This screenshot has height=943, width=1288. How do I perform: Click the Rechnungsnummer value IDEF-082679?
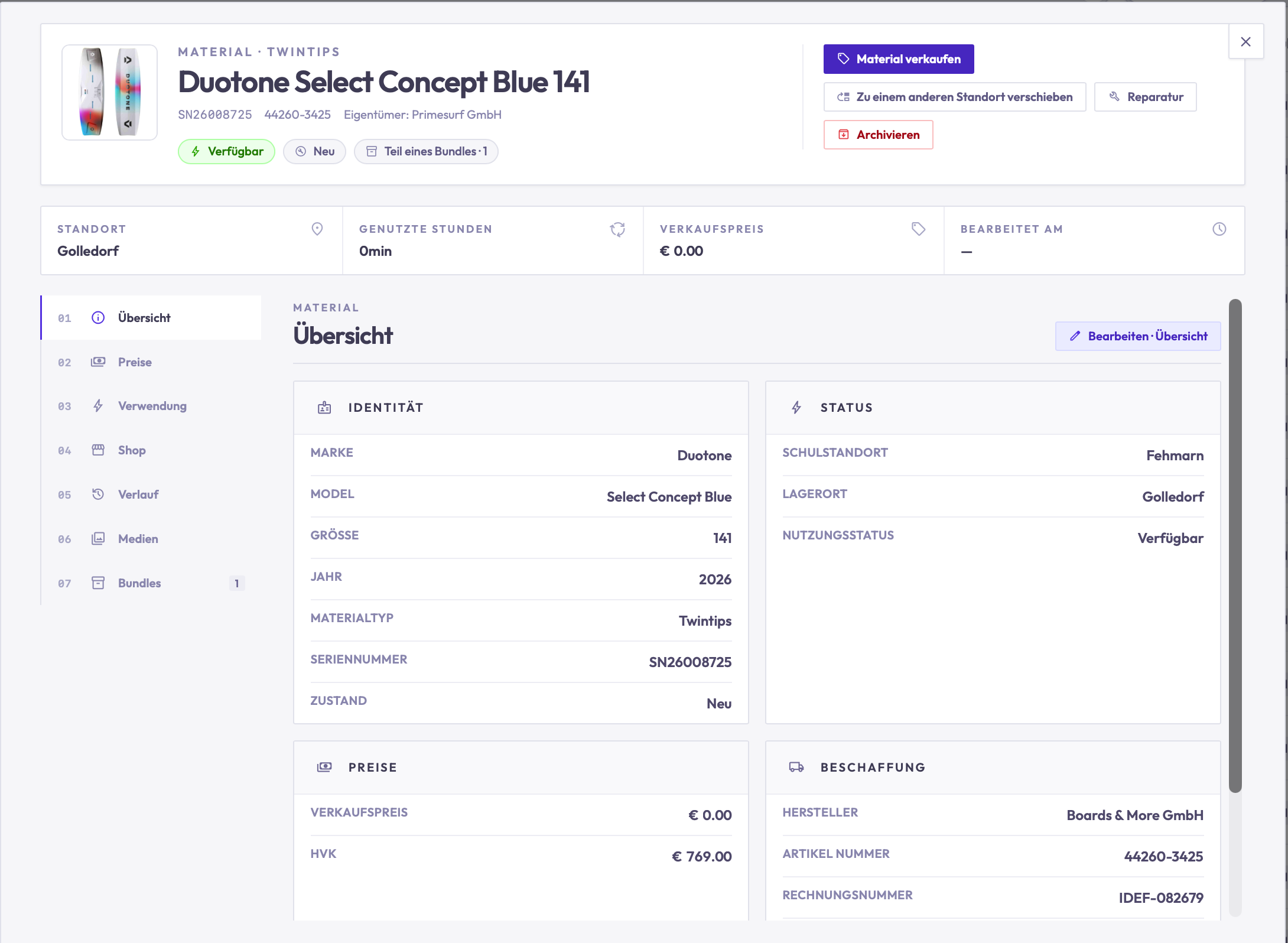pos(1161,898)
